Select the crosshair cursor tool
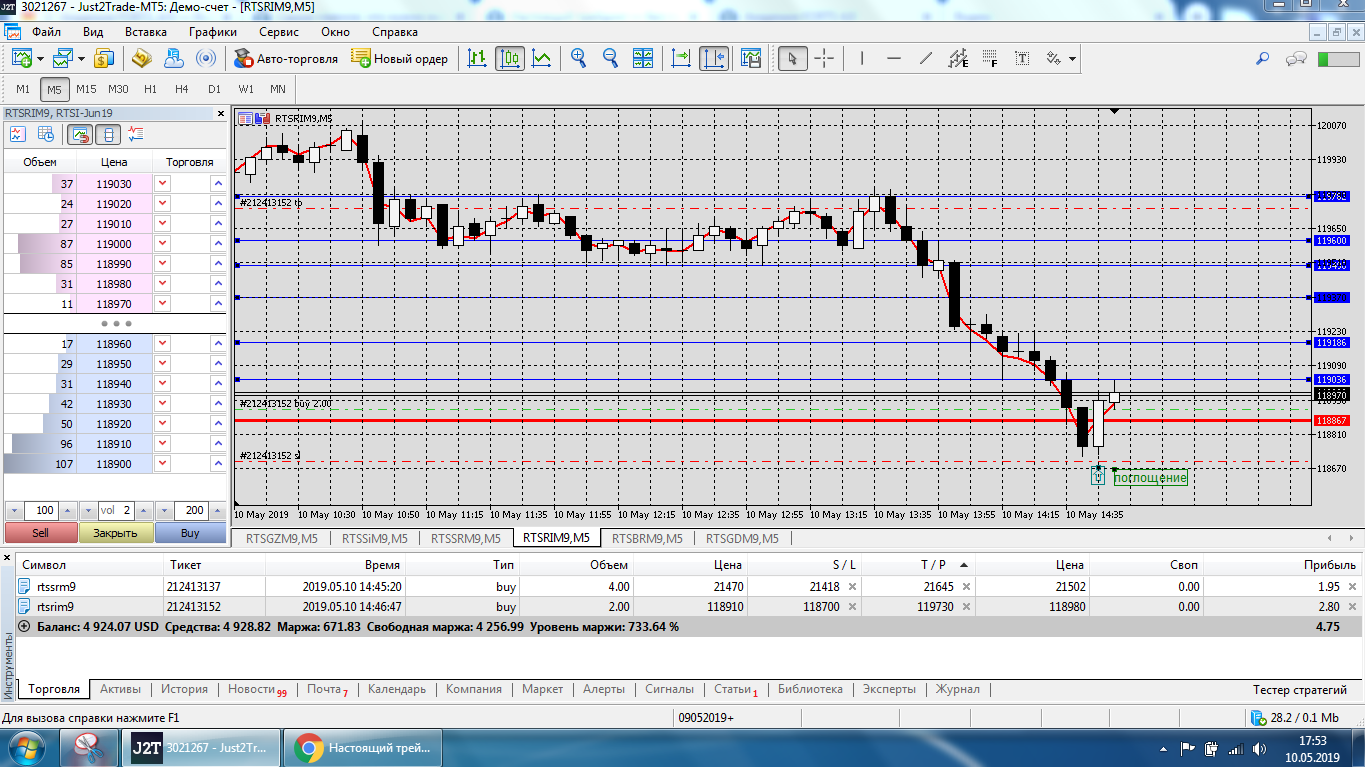Viewport: 1365px width, 767px height. coord(824,59)
